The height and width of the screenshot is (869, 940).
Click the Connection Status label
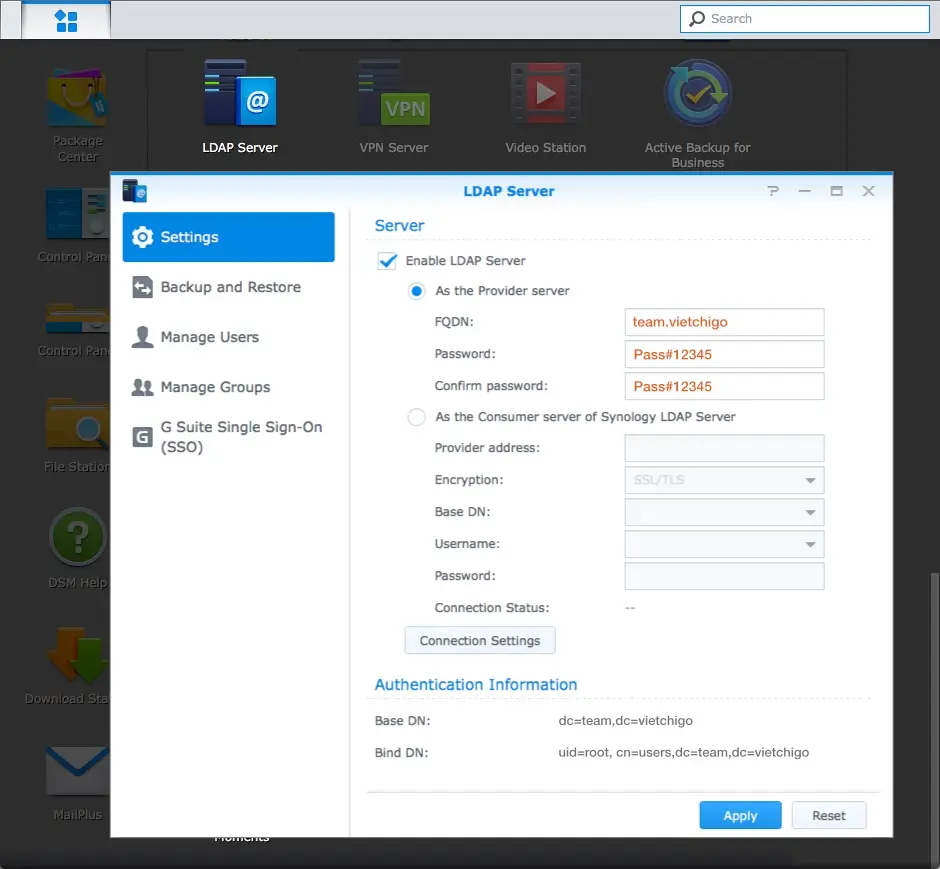(x=492, y=608)
